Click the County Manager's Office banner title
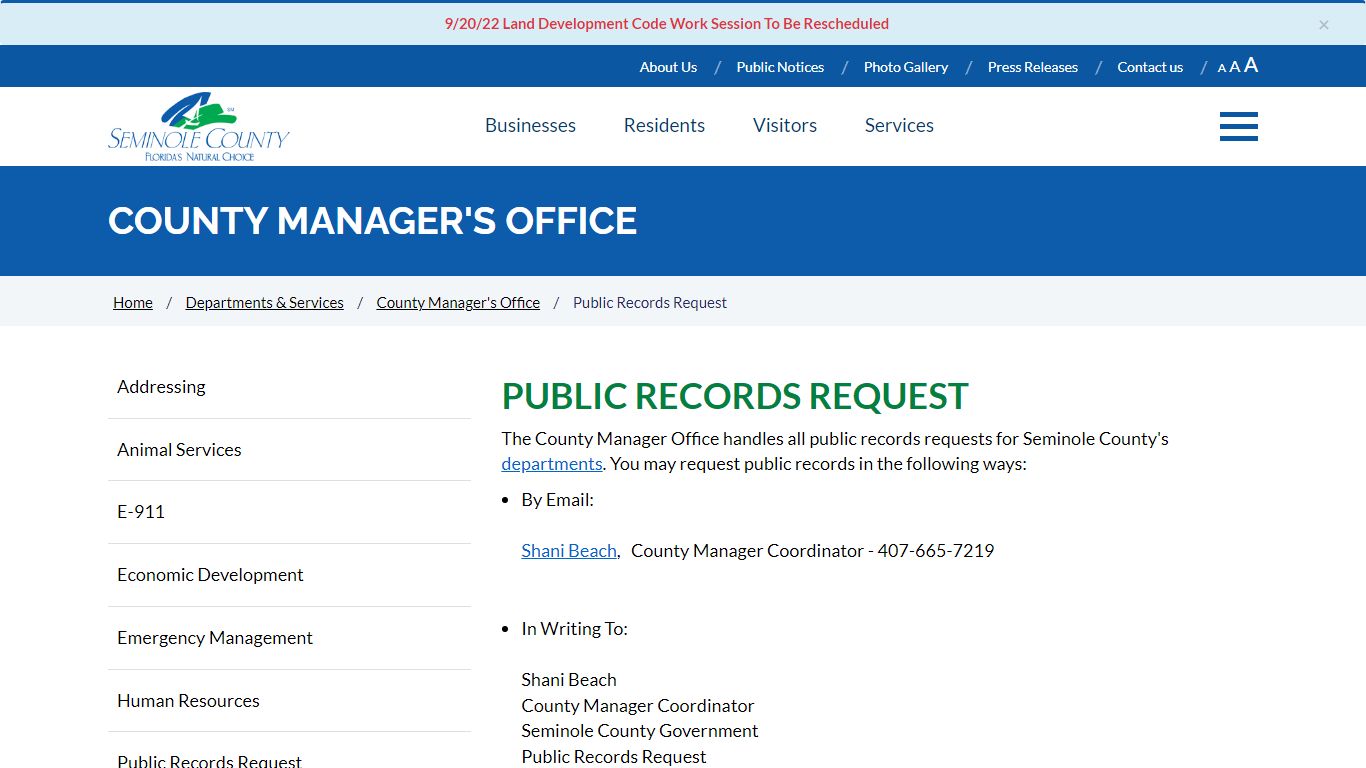Screen dimensions: 1366x768 point(372,221)
